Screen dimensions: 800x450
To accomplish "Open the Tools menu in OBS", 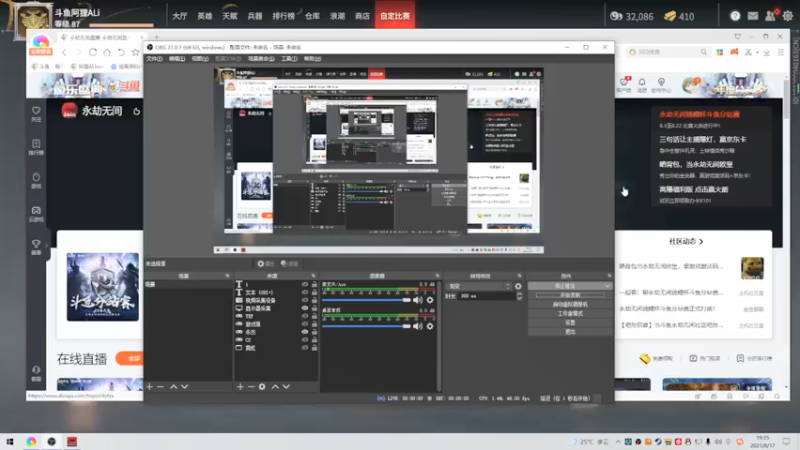I will [x=289, y=59].
